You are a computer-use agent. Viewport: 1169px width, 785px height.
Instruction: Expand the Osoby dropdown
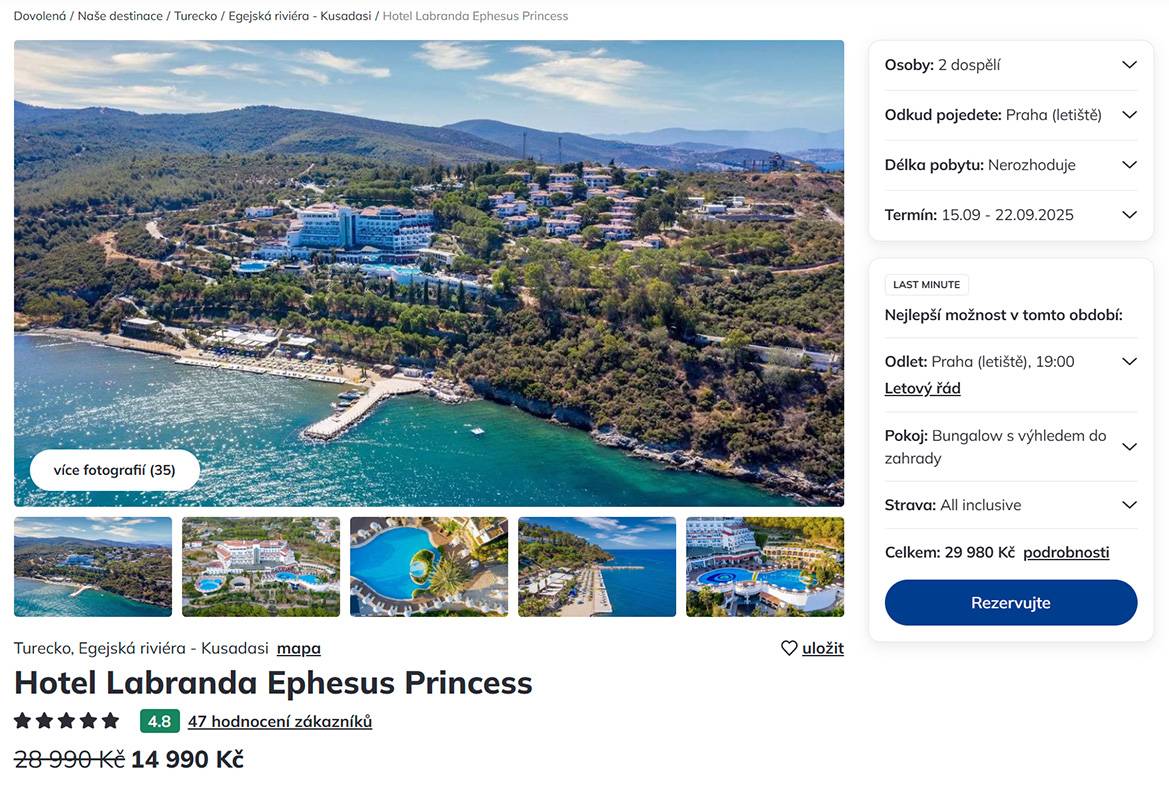pyautogui.click(x=1129, y=65)
